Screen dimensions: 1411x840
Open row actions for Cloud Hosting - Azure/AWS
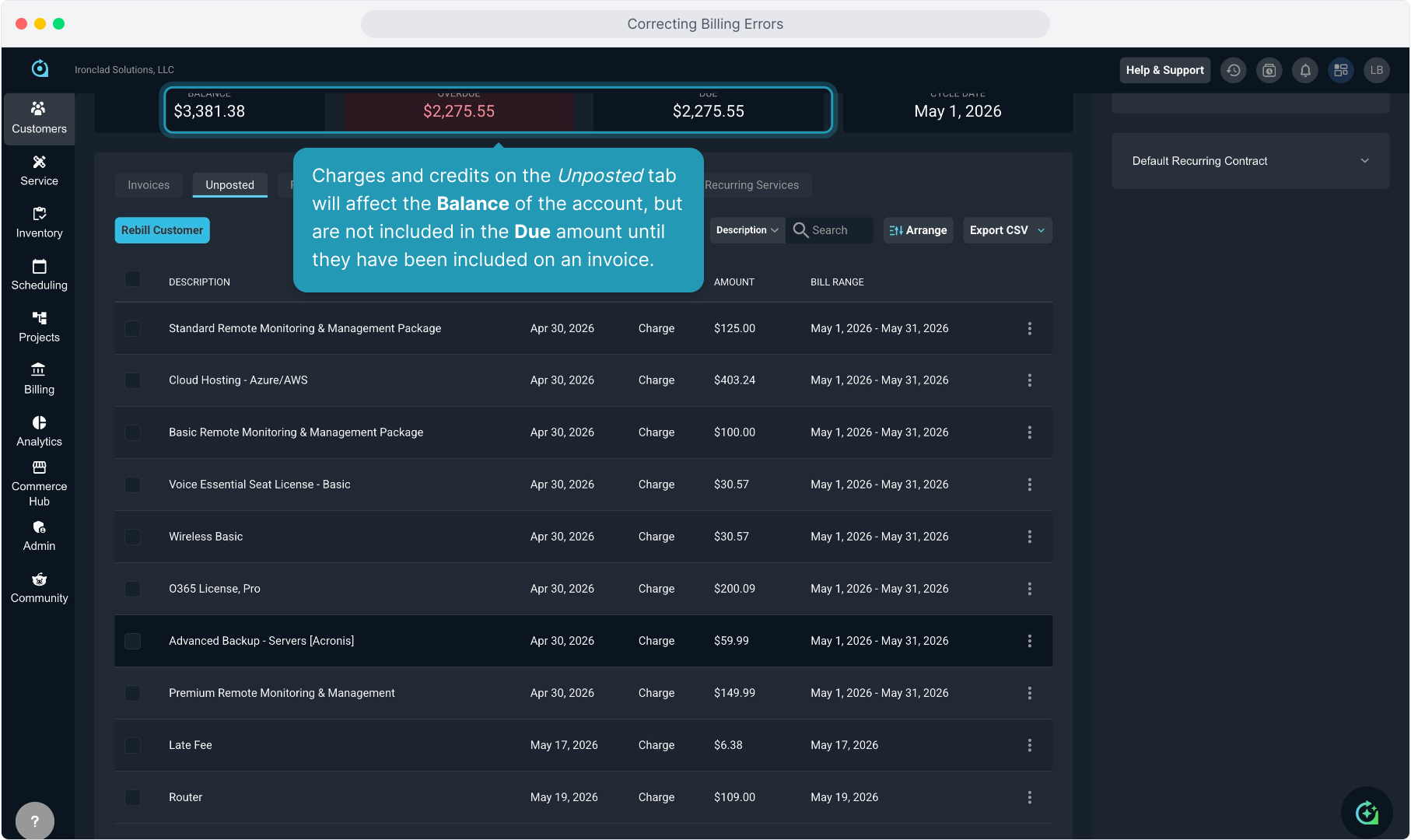pos(1030,380)
